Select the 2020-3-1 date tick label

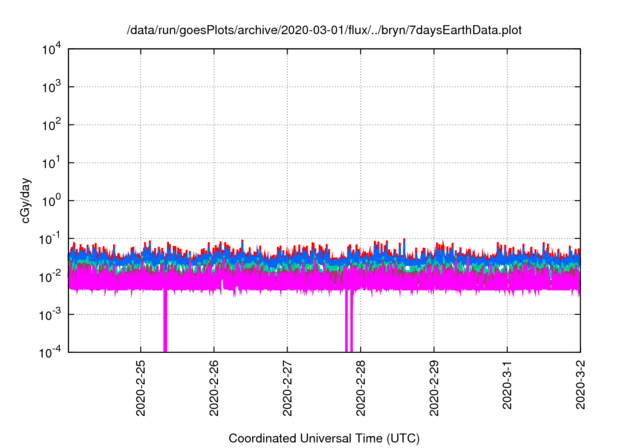[x=507, y=385]
